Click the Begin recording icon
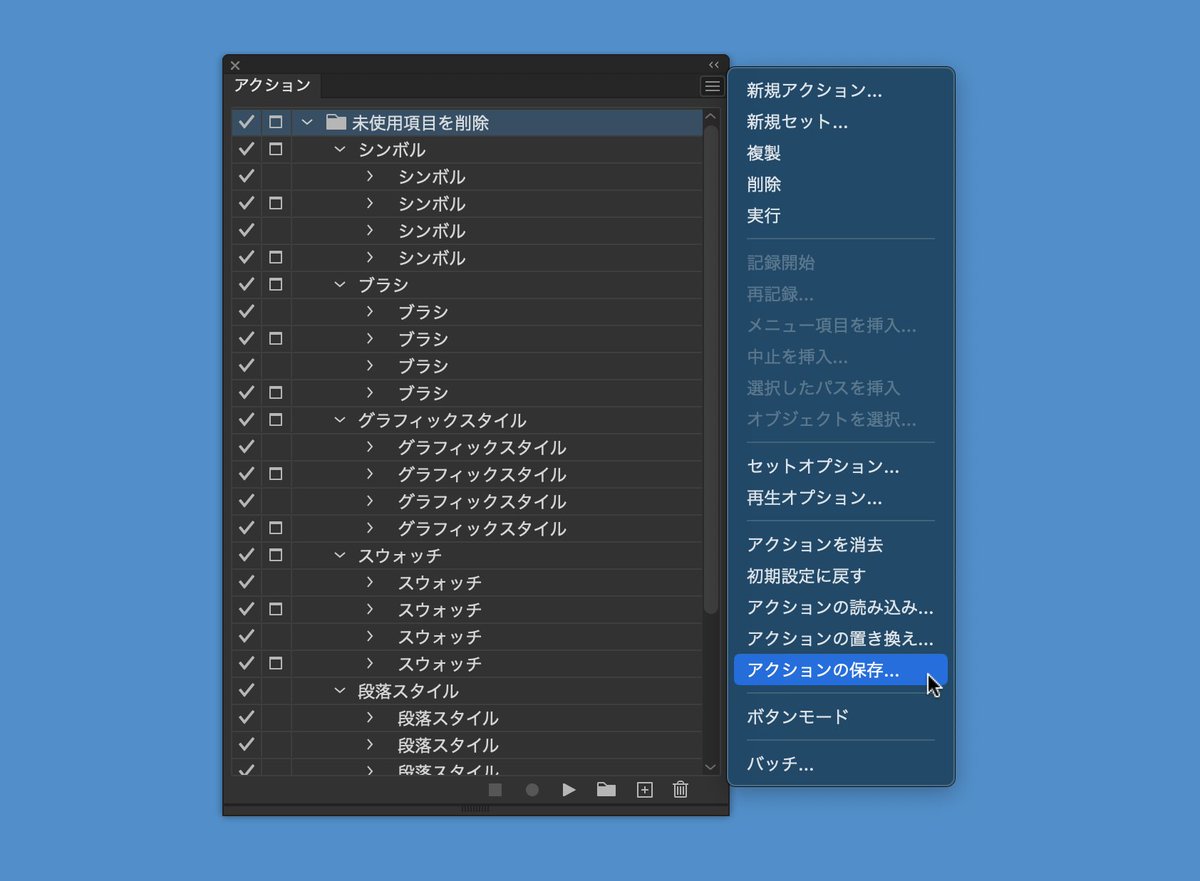The width and height of the screenshot is (1200, 881). coord(531,790)
